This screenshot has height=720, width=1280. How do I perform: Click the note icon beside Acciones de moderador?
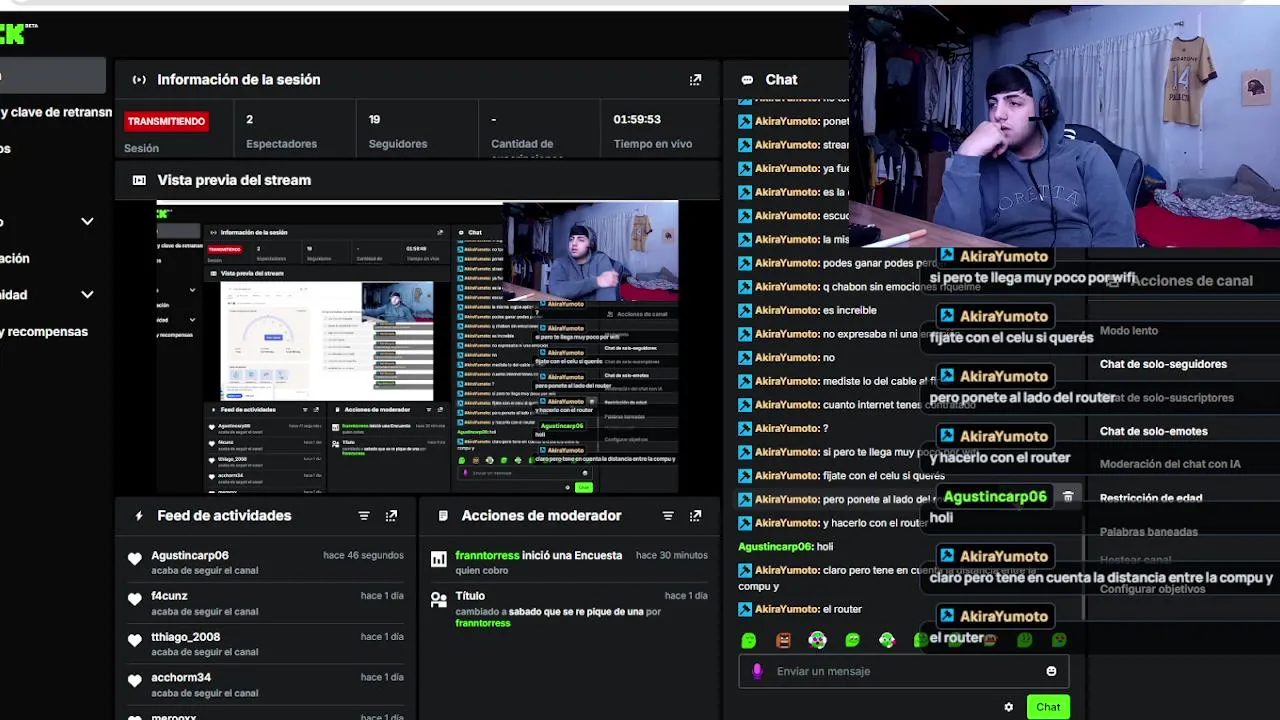[x=443, y=516]
